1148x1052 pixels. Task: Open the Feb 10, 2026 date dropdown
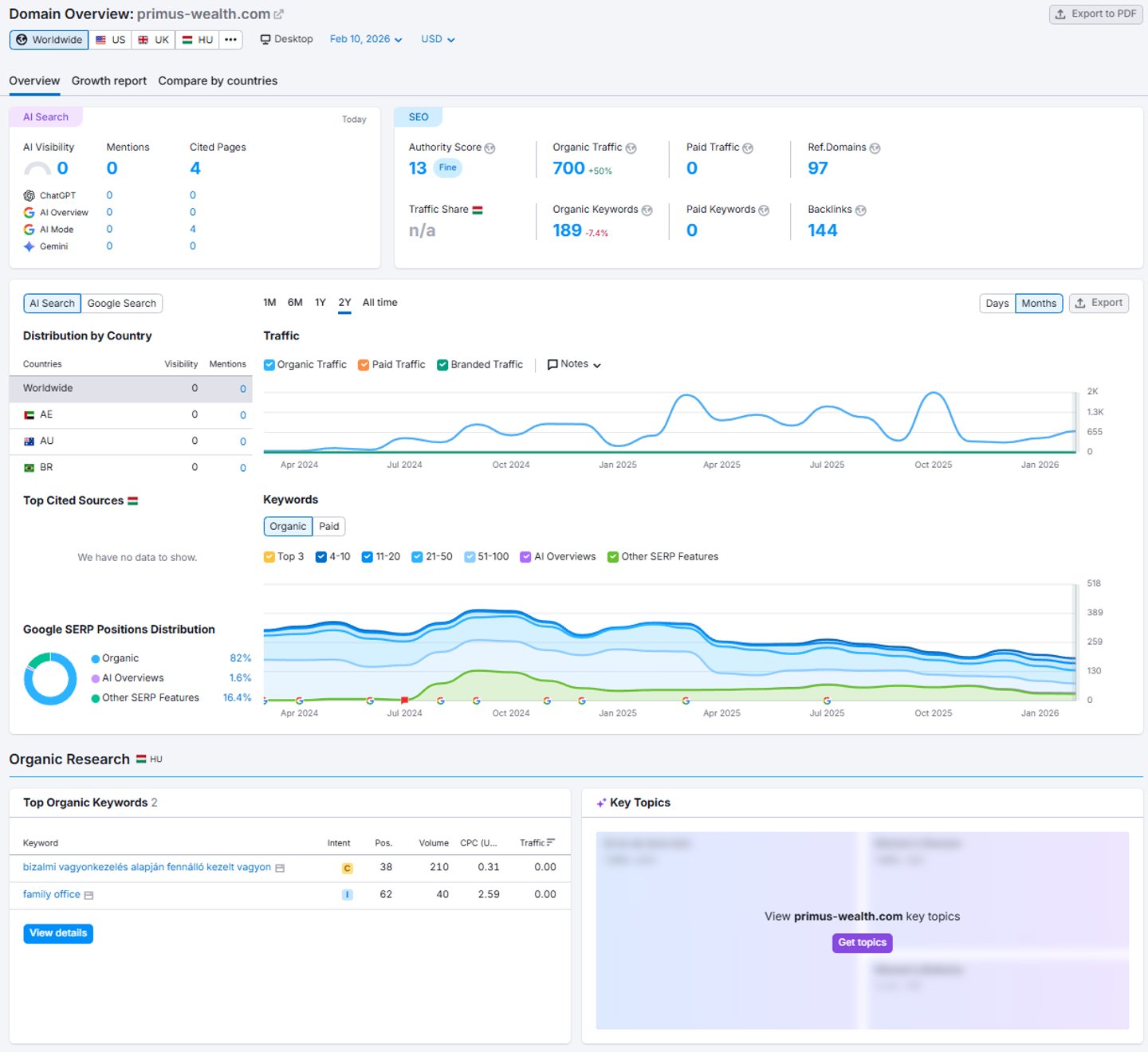[x=366, y=38]
